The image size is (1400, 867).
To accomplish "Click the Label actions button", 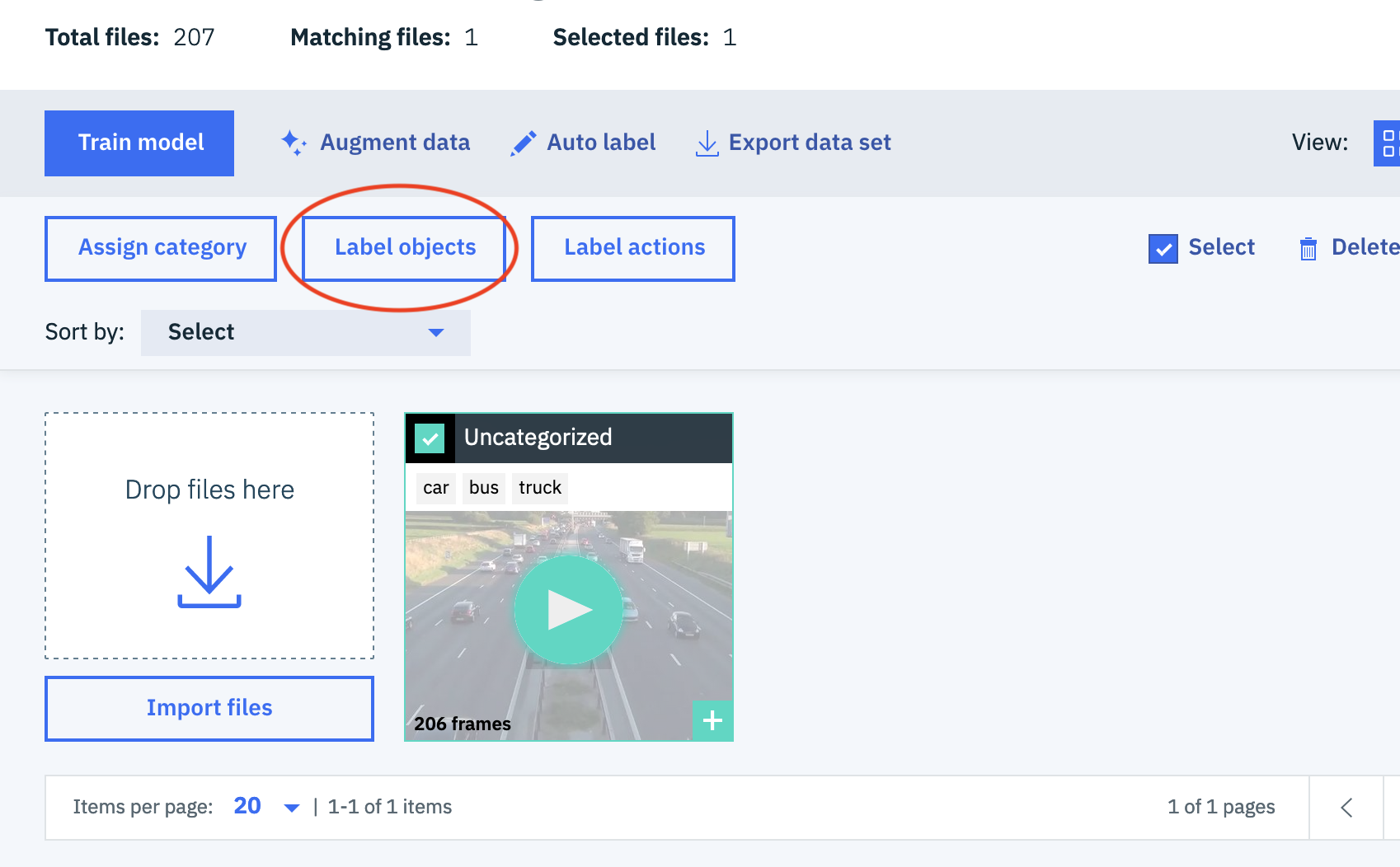I will (633, 248).
